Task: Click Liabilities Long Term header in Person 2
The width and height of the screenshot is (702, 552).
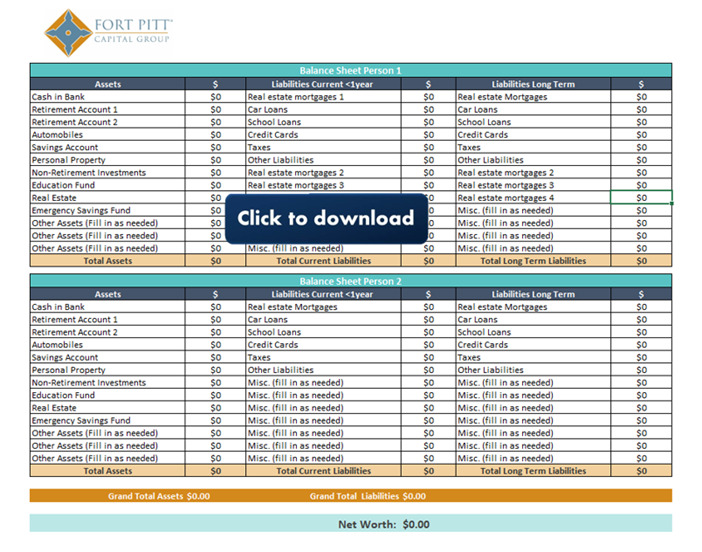Action: pyautogui.click(x=533, y=294)
